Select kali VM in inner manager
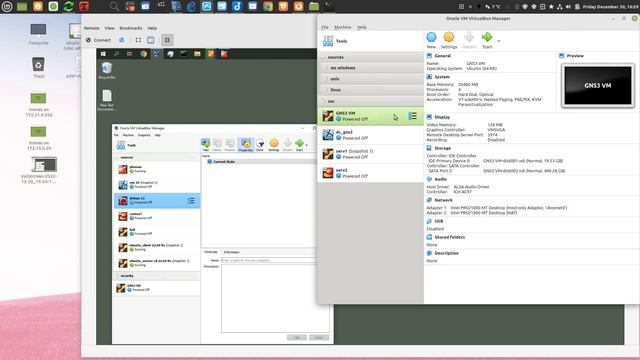 pos(157,231)
